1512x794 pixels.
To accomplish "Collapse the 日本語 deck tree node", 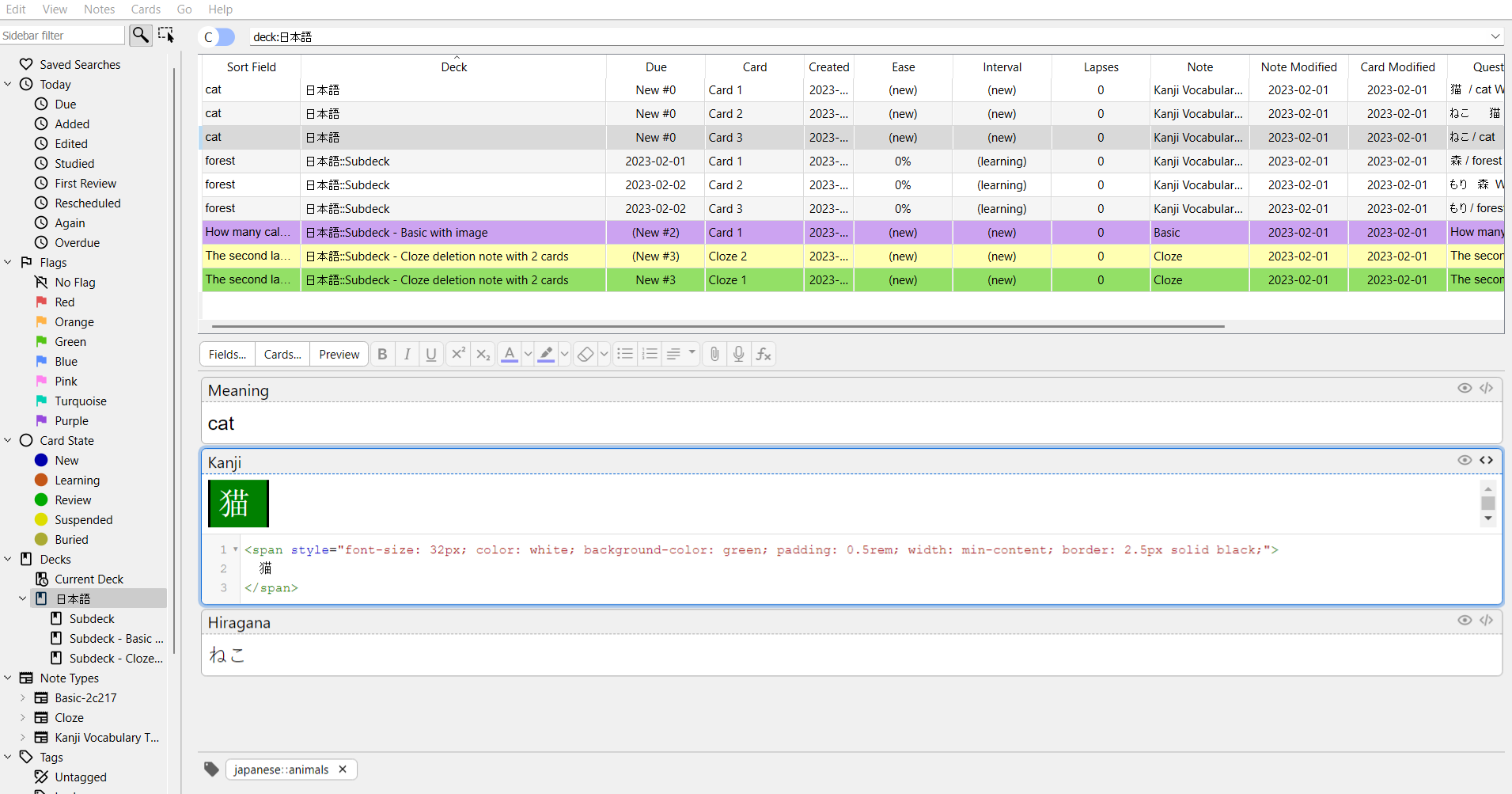I will (22, 598).
